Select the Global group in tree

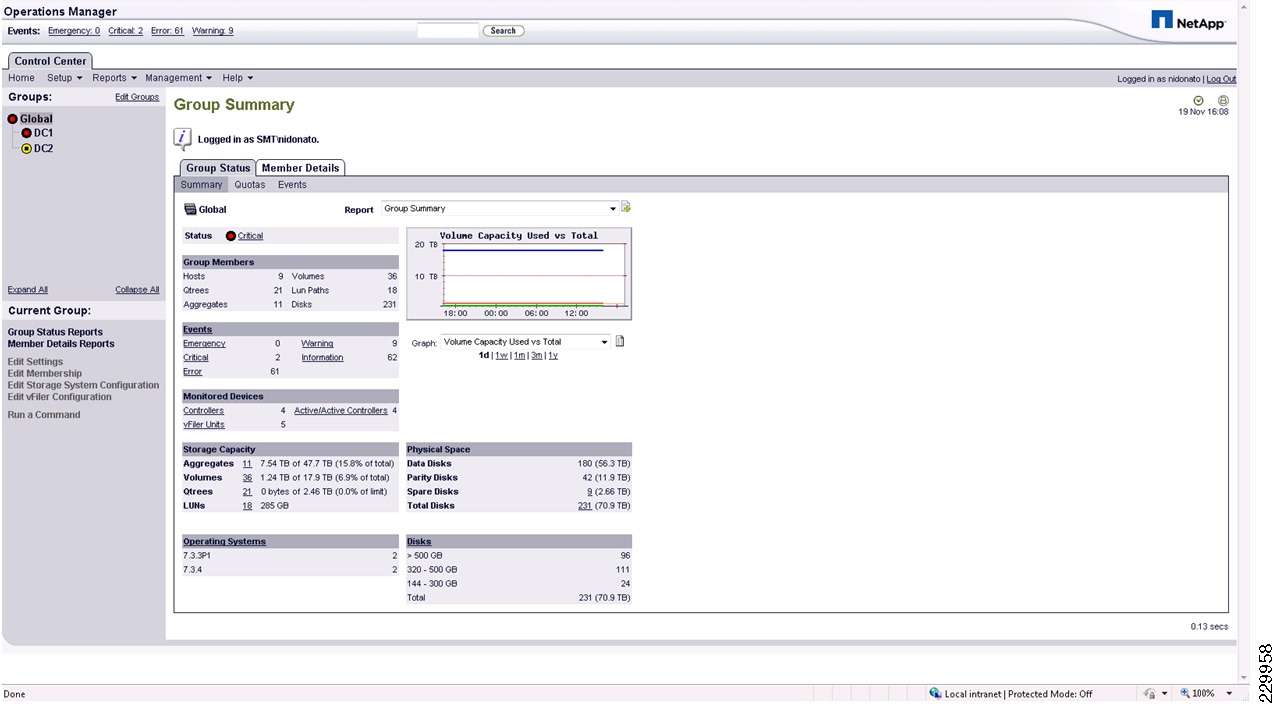[36, 119]
